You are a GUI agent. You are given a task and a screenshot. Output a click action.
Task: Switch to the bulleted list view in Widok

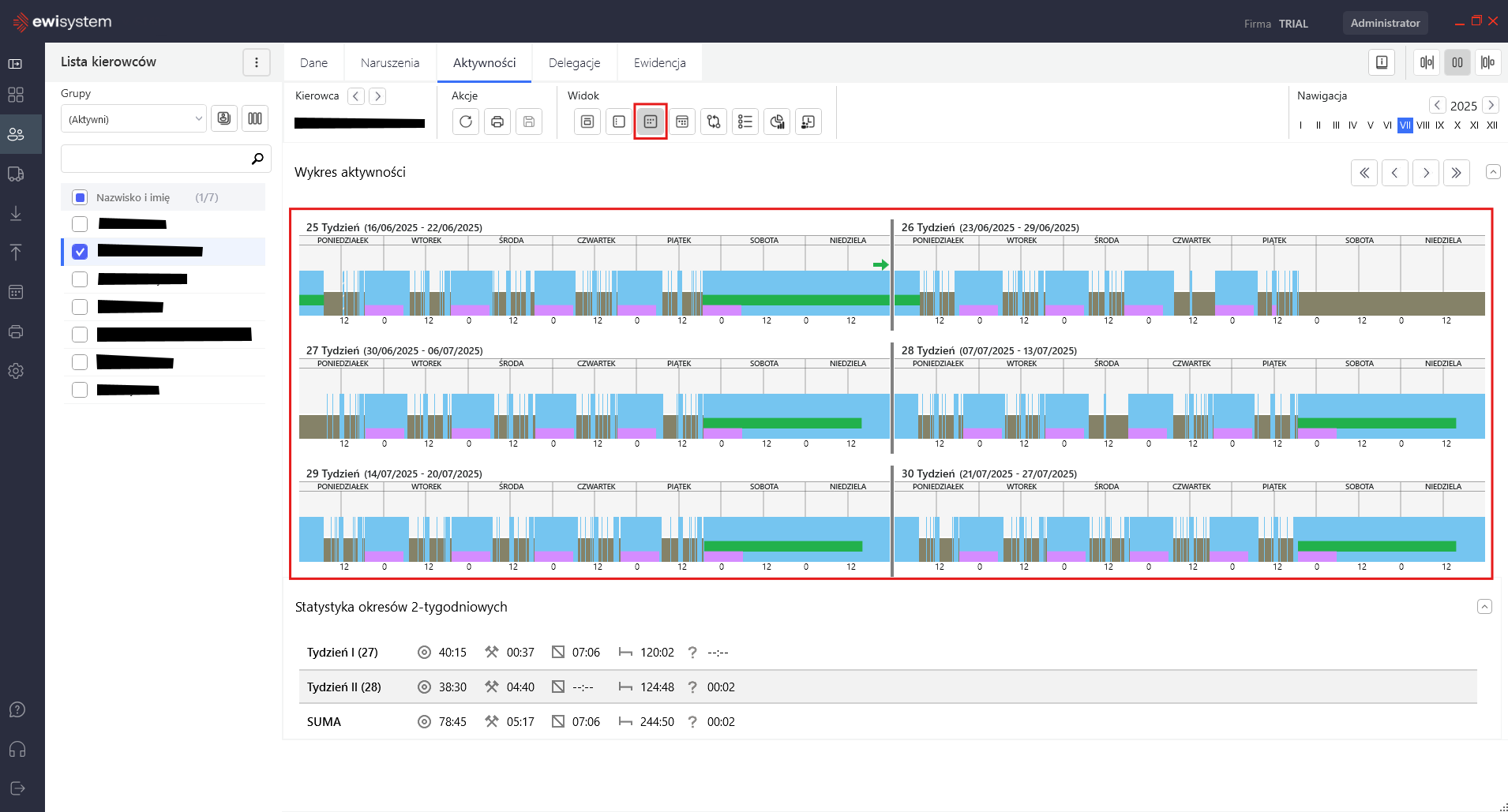pyautogui.click(x=745, y=122)
